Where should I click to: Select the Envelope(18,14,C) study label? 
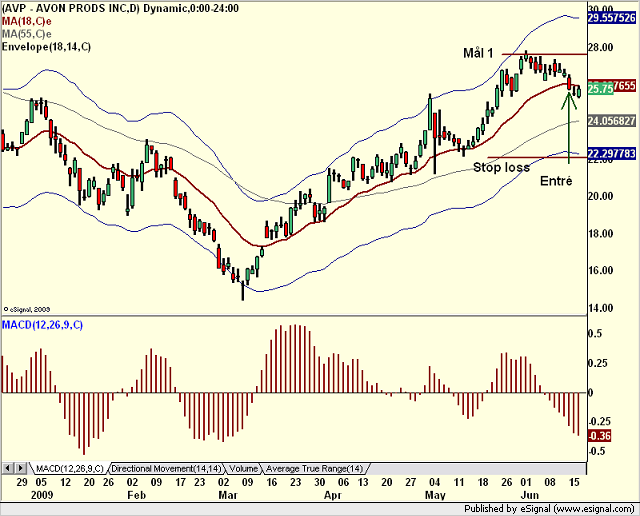46,47
